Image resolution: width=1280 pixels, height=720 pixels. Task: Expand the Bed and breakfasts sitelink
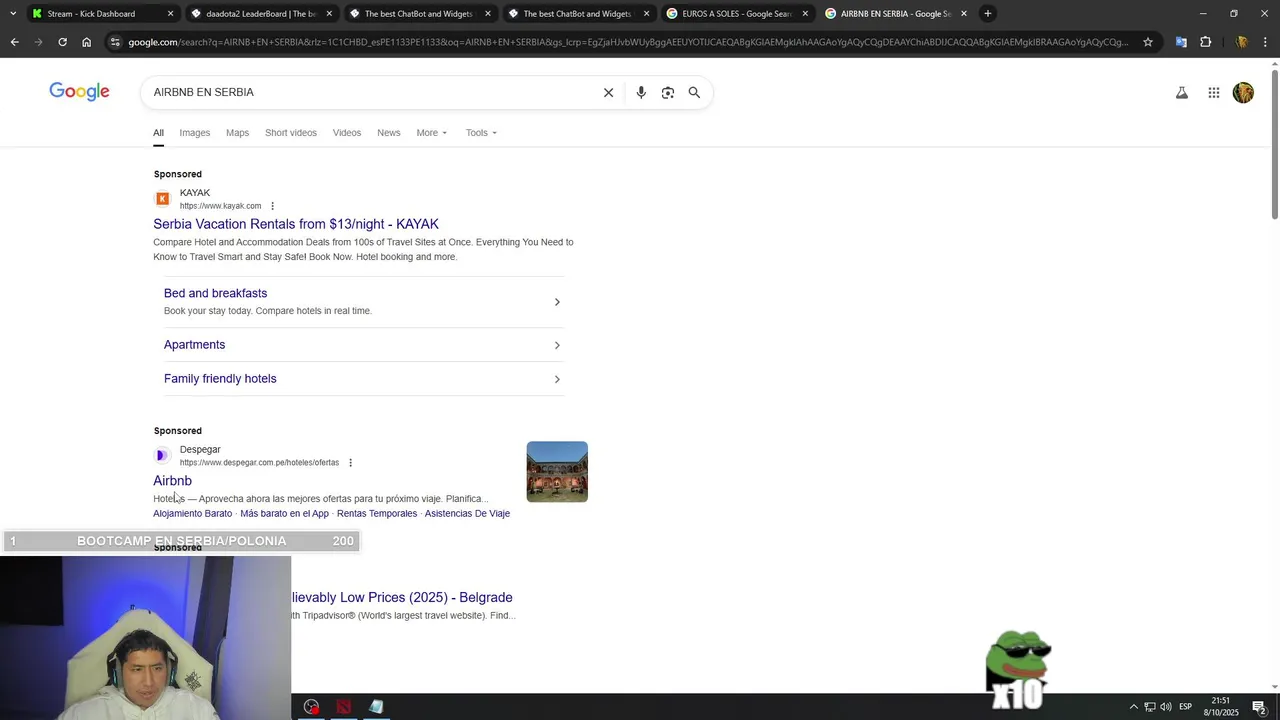pos(364,301)
